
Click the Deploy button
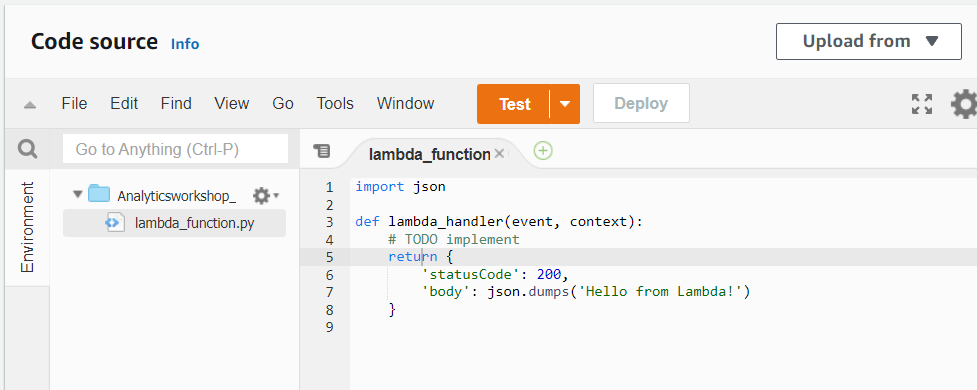tap(641, 103)
